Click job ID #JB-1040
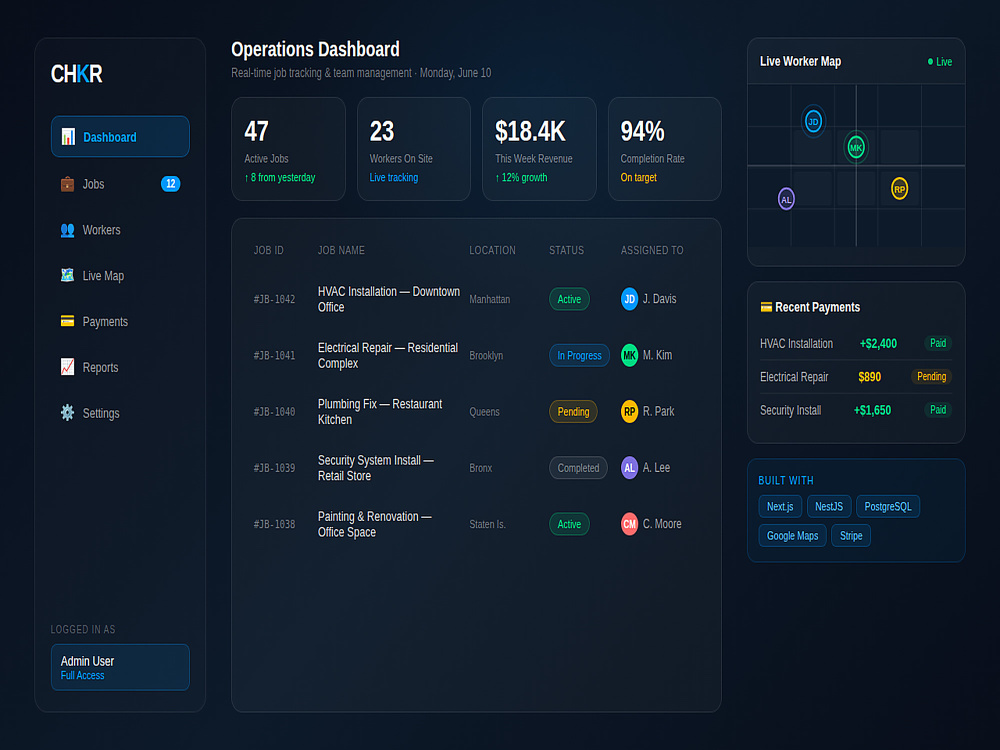The image size is (1000, 750). pos(274,411)
